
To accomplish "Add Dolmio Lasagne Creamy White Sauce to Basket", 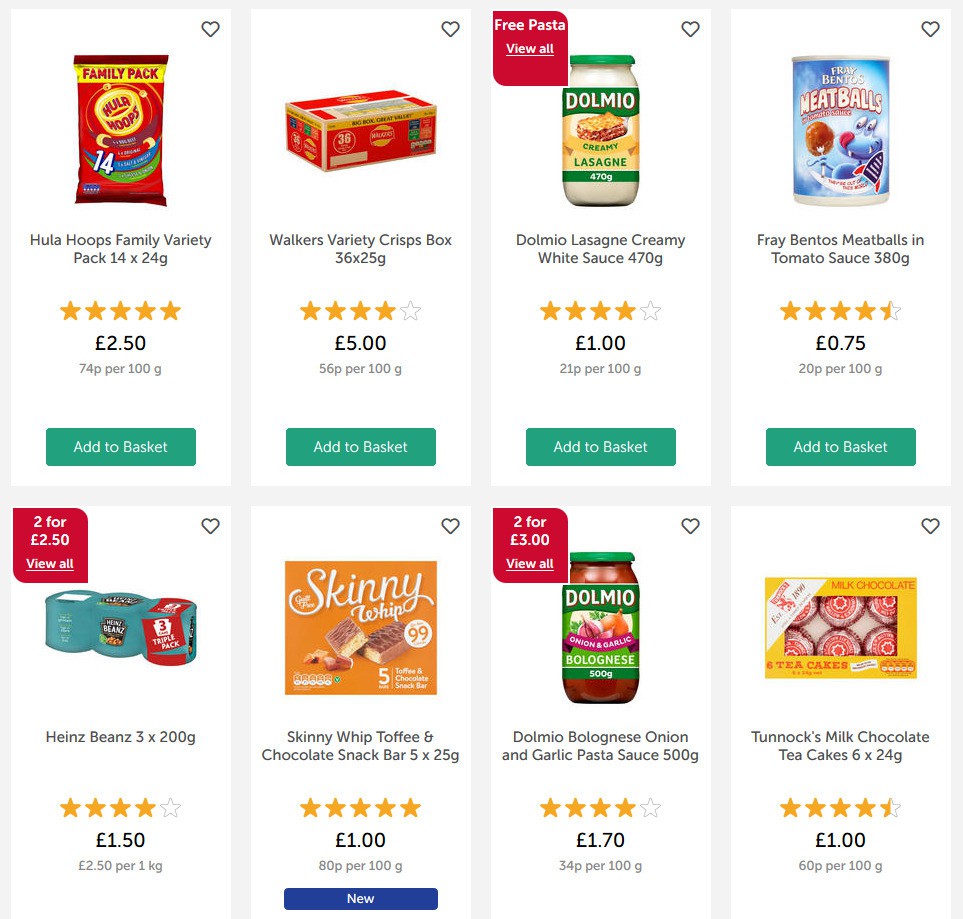I will [x=600, y=447].
